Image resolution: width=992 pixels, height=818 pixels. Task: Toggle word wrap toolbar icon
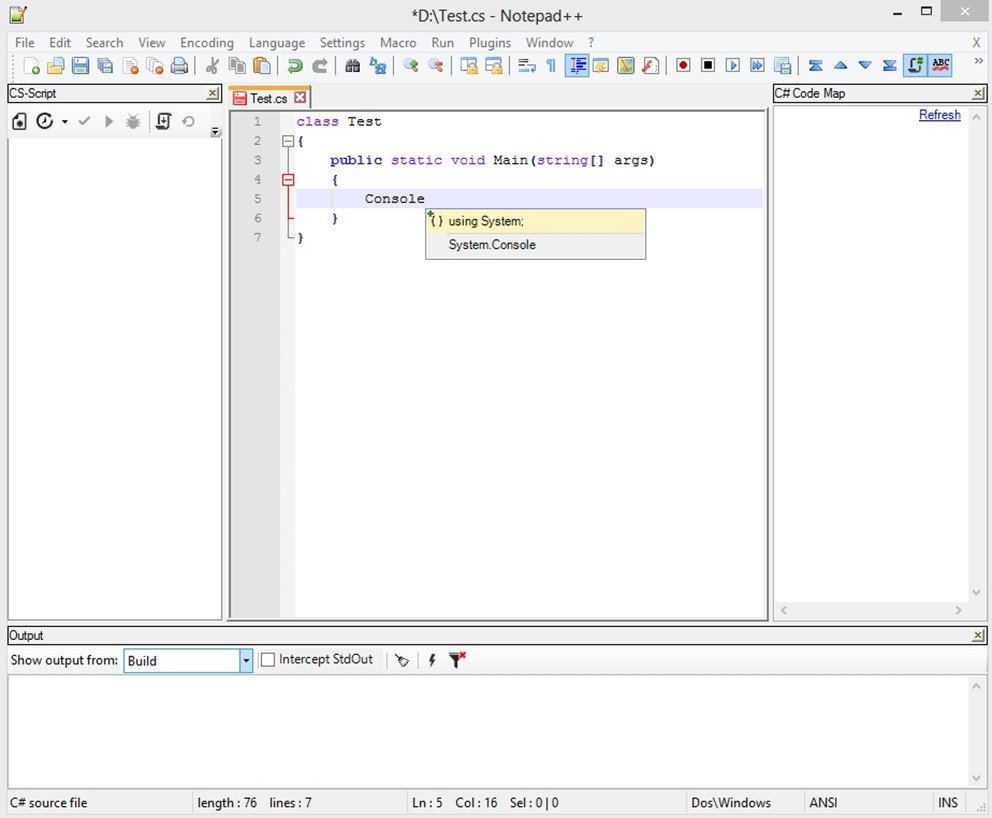point(526,66)
